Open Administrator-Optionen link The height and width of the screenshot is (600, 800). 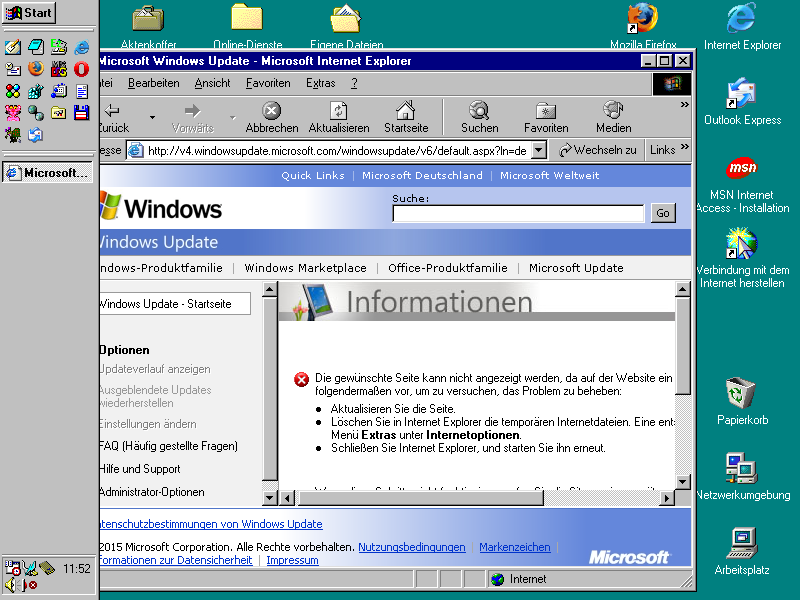pos(152,492)
